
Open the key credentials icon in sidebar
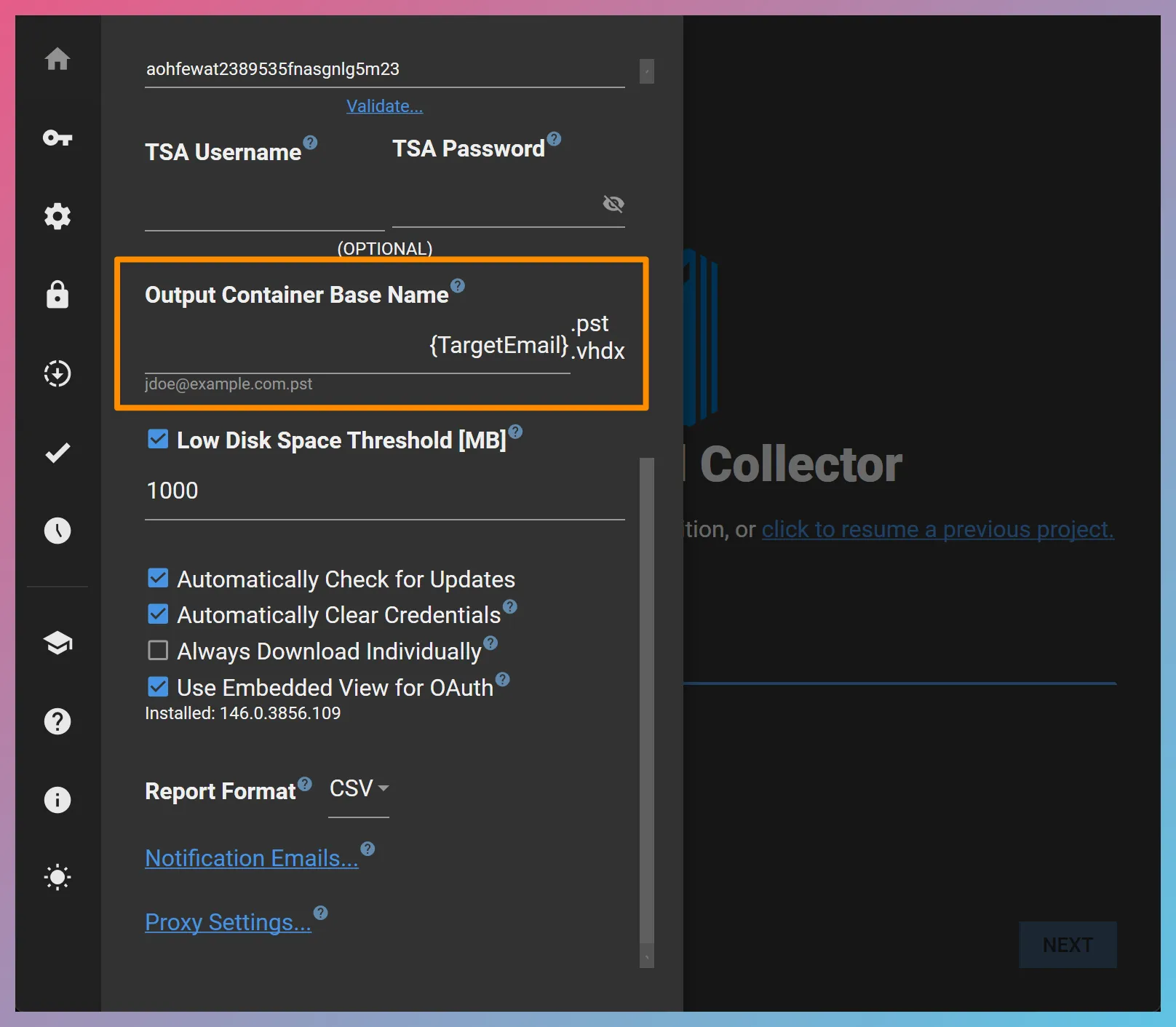coord(57,138)
